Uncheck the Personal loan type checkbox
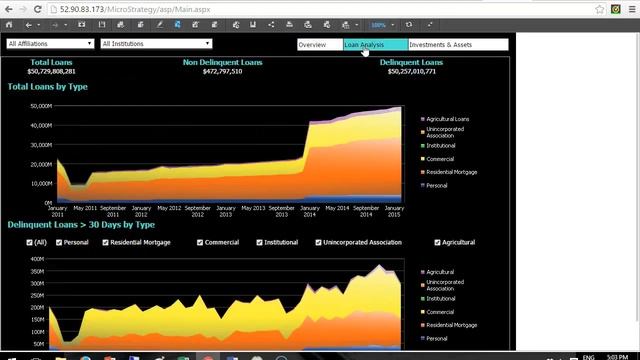The width and height of the screenshot is (640, 360). pyautogui.click(x=59, y=242)
